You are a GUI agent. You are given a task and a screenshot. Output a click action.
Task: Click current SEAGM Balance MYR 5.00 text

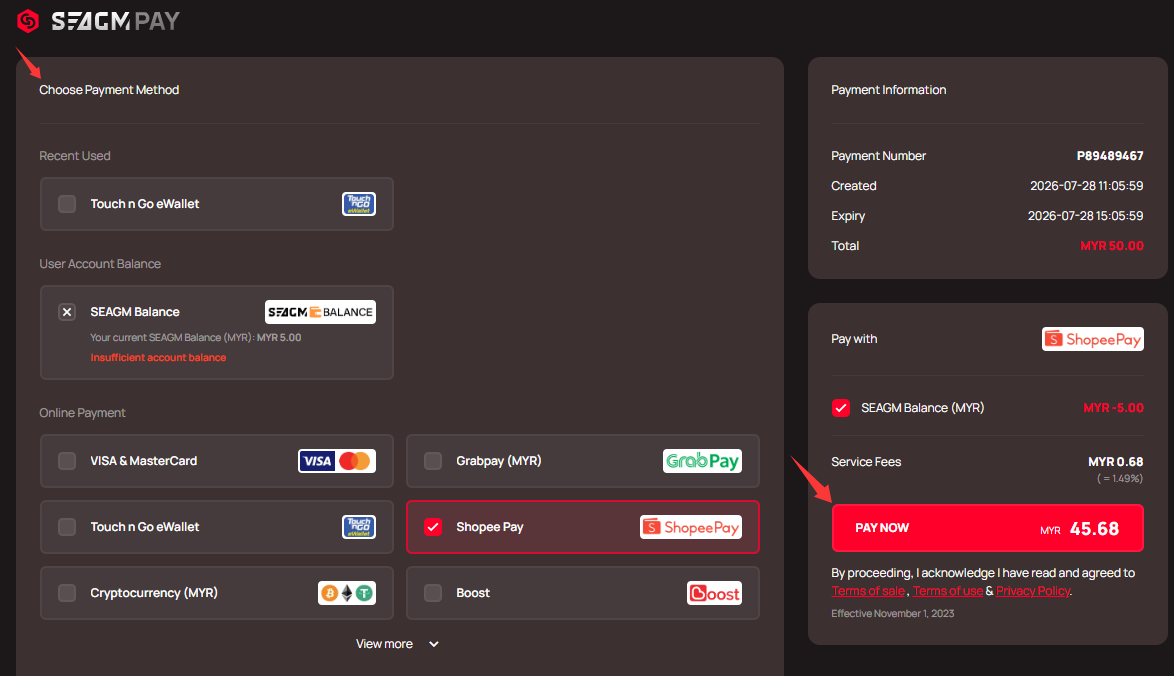(195, 338)
